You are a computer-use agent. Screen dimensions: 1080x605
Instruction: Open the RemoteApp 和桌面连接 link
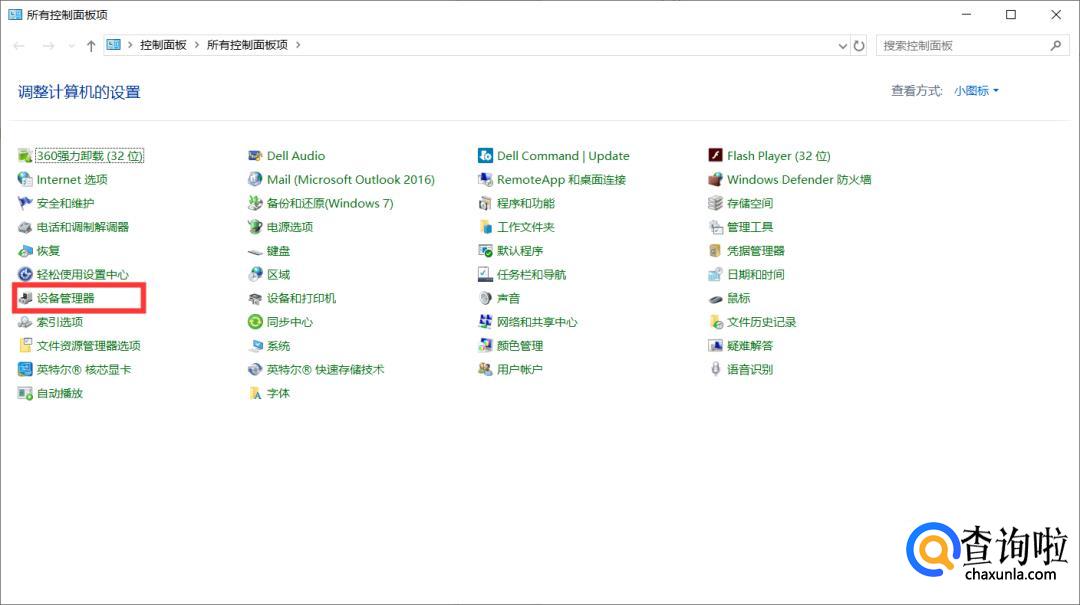(x=561, y=179)
